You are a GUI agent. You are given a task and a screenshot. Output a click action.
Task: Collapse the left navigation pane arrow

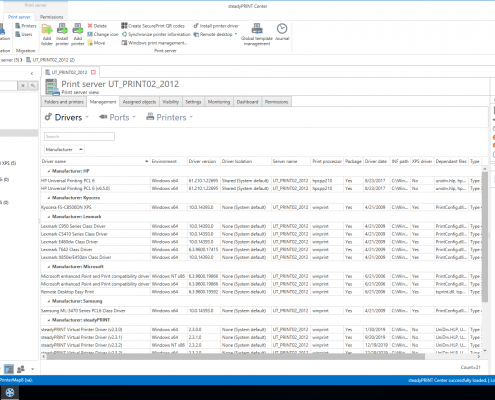pos(32,73)
